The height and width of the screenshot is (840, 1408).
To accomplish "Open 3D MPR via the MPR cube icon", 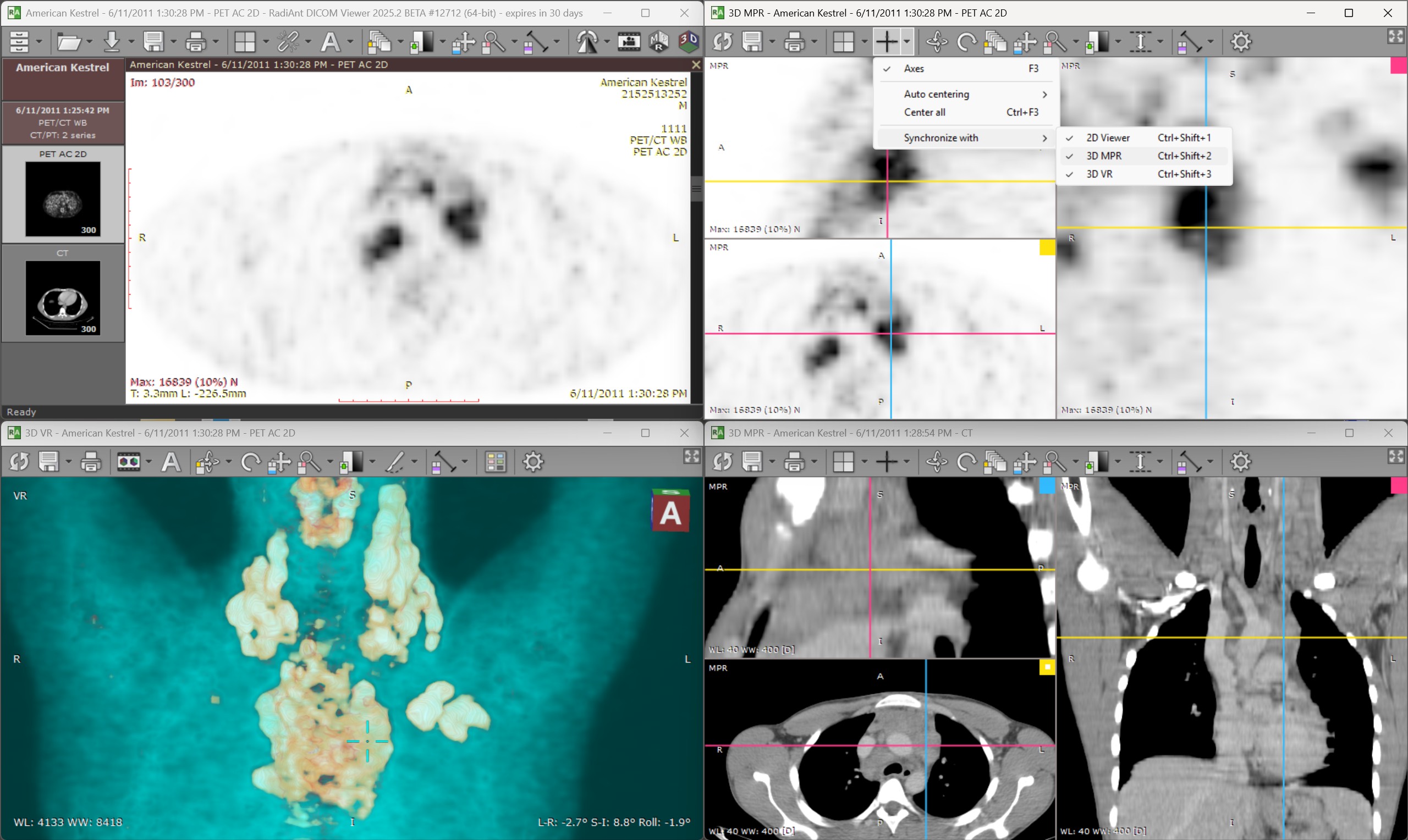I will [x=659, y=41].
